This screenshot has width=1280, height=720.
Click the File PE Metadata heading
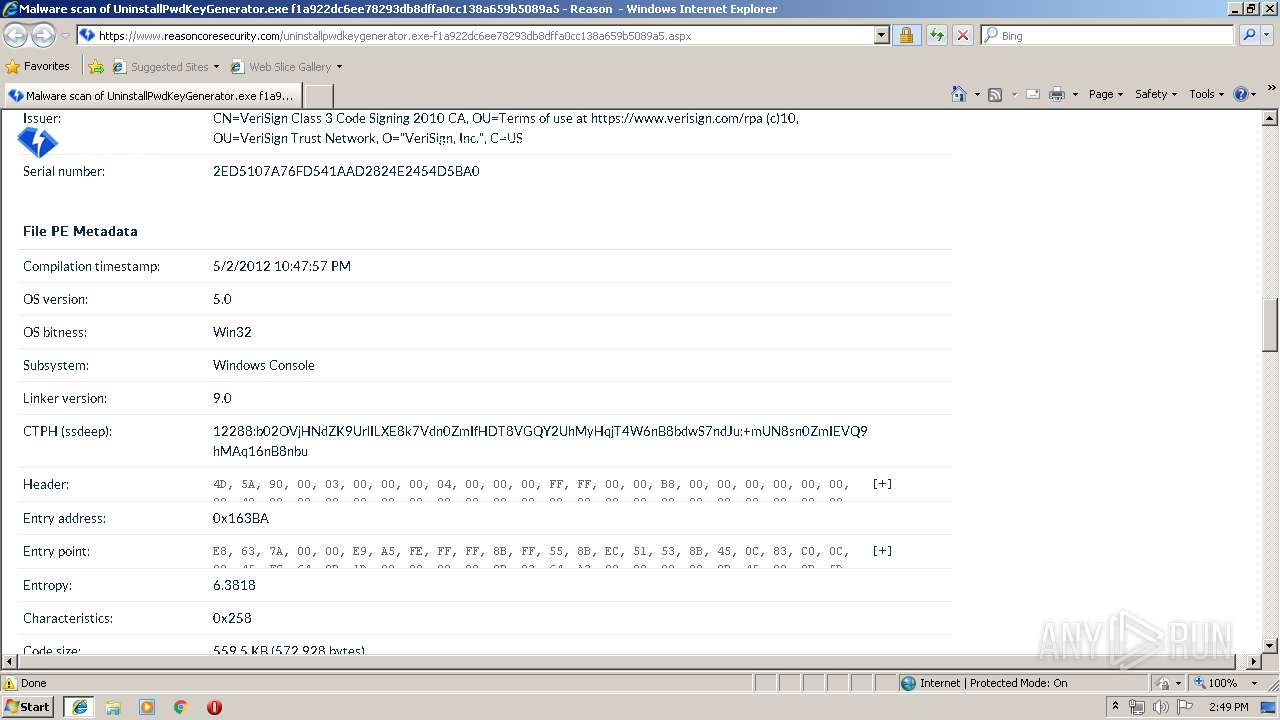(80, 231)
